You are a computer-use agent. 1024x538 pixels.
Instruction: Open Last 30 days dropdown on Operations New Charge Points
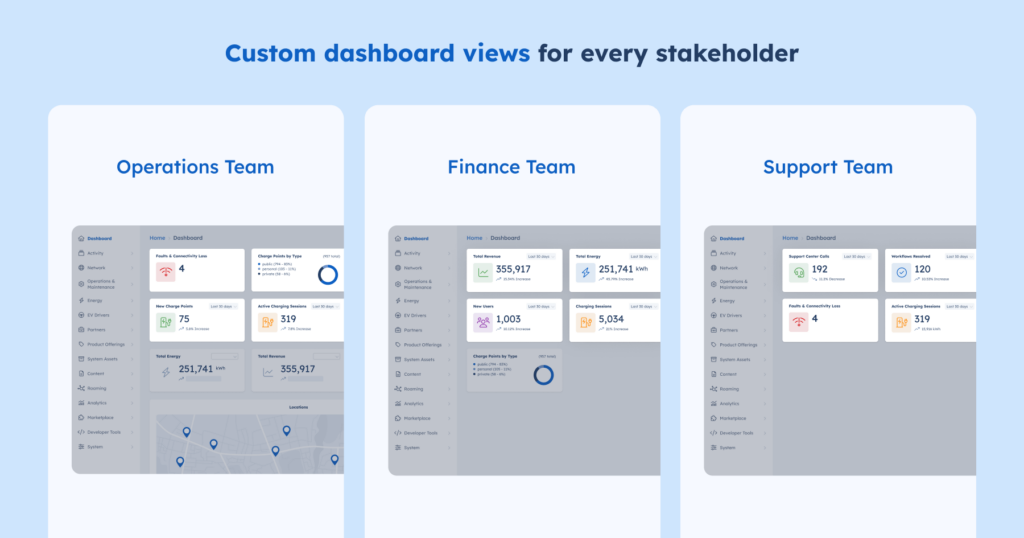tap(223, 306)
